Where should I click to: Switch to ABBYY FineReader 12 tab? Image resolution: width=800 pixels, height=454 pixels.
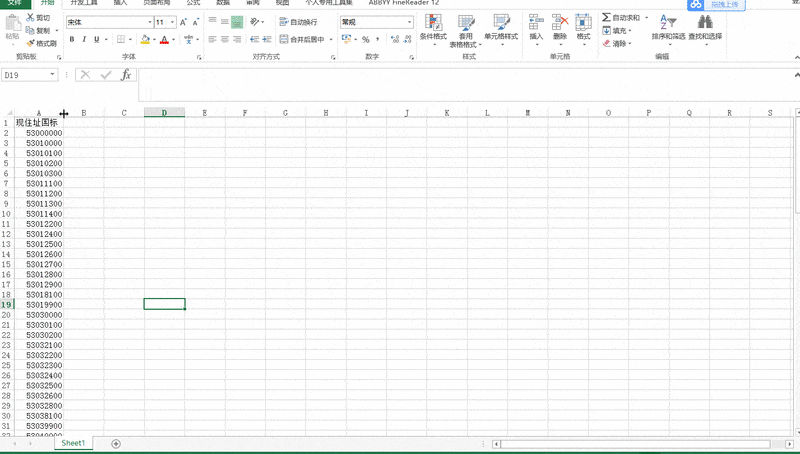coord(404,3)
